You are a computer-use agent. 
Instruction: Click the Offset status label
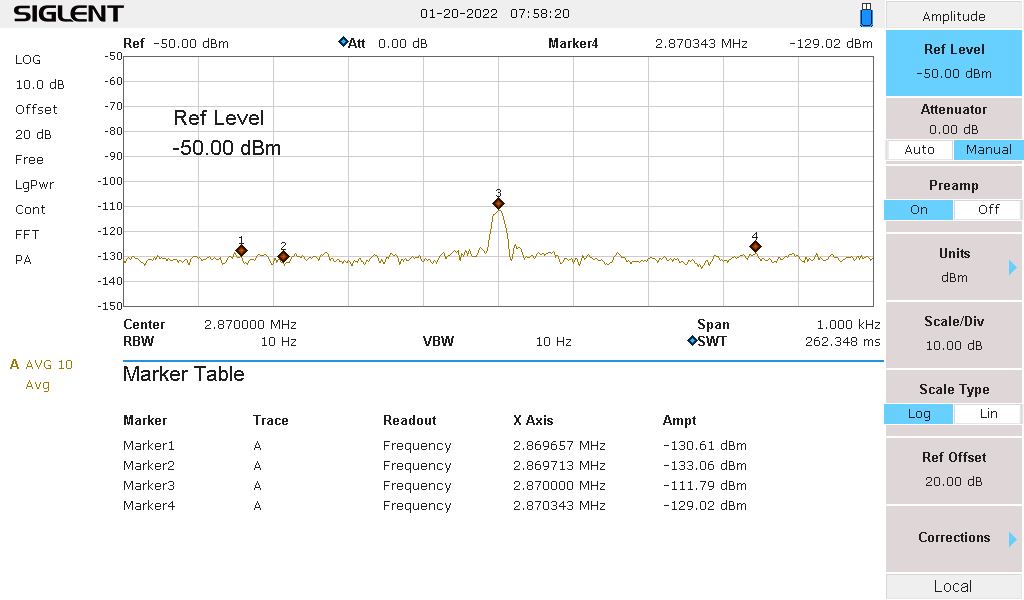click(37, 110)
